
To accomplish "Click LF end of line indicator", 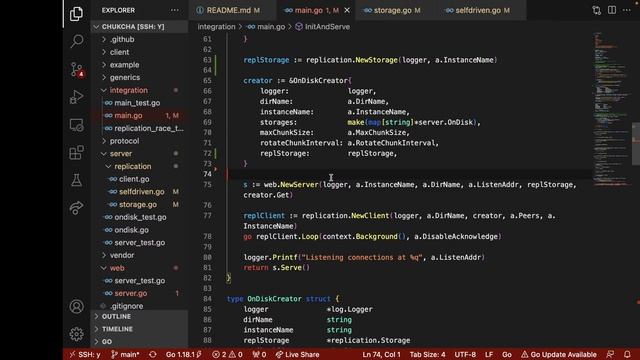I will (x=489, y=354).
